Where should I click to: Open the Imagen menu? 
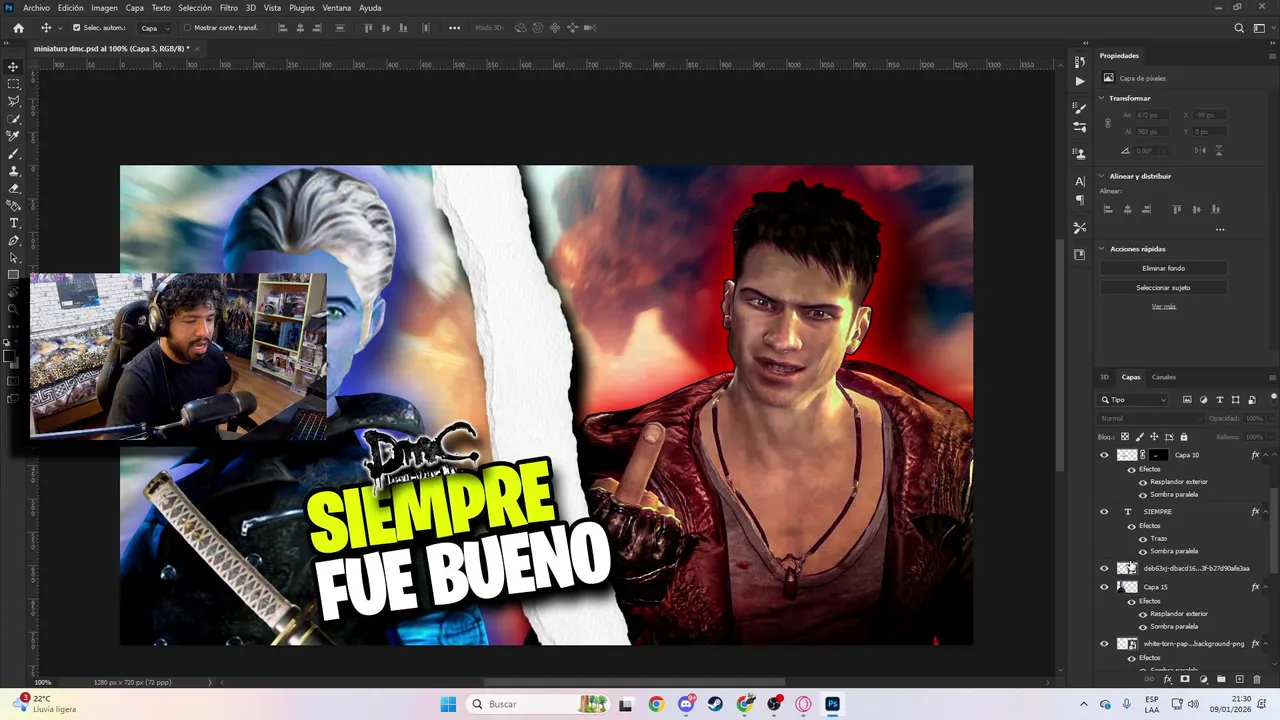tap(104, 8)
